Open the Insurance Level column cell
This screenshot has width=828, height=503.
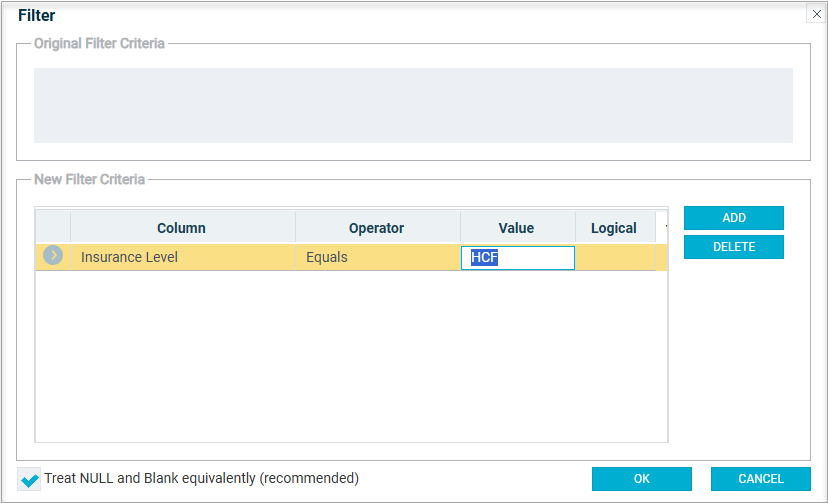tap(183, 257)
